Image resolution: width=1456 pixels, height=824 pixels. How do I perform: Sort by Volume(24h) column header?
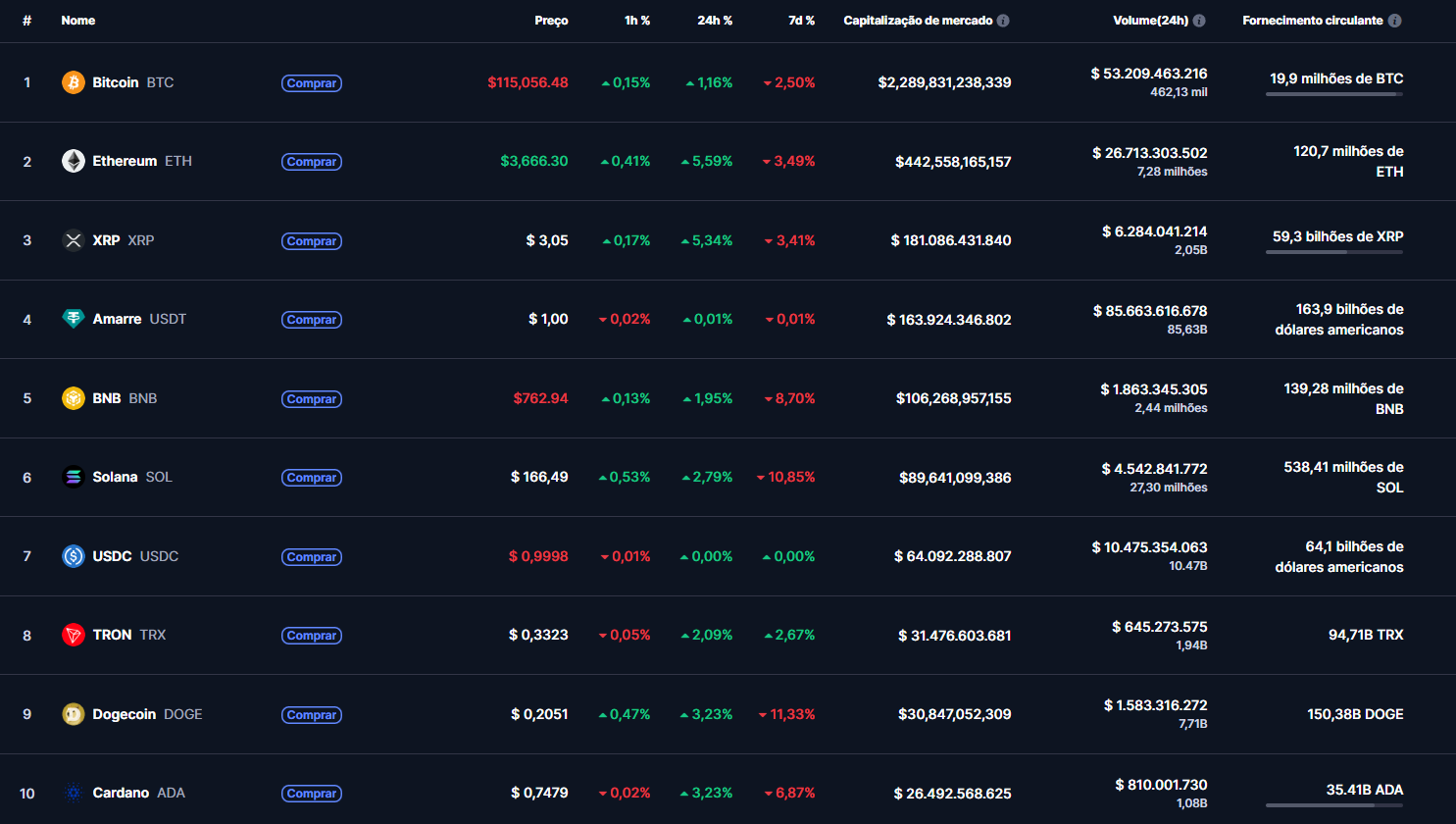pyautogui.click(x=1150, y=21)
